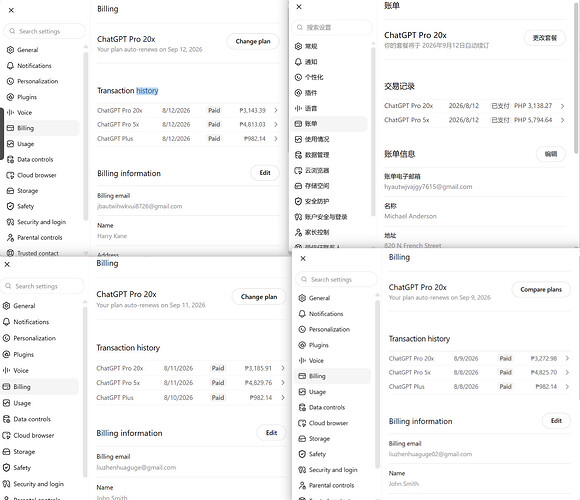Select 数据管理 in the Chinese settings sidebar
This screenshot has height=500, width=580.
click(329, 155)
